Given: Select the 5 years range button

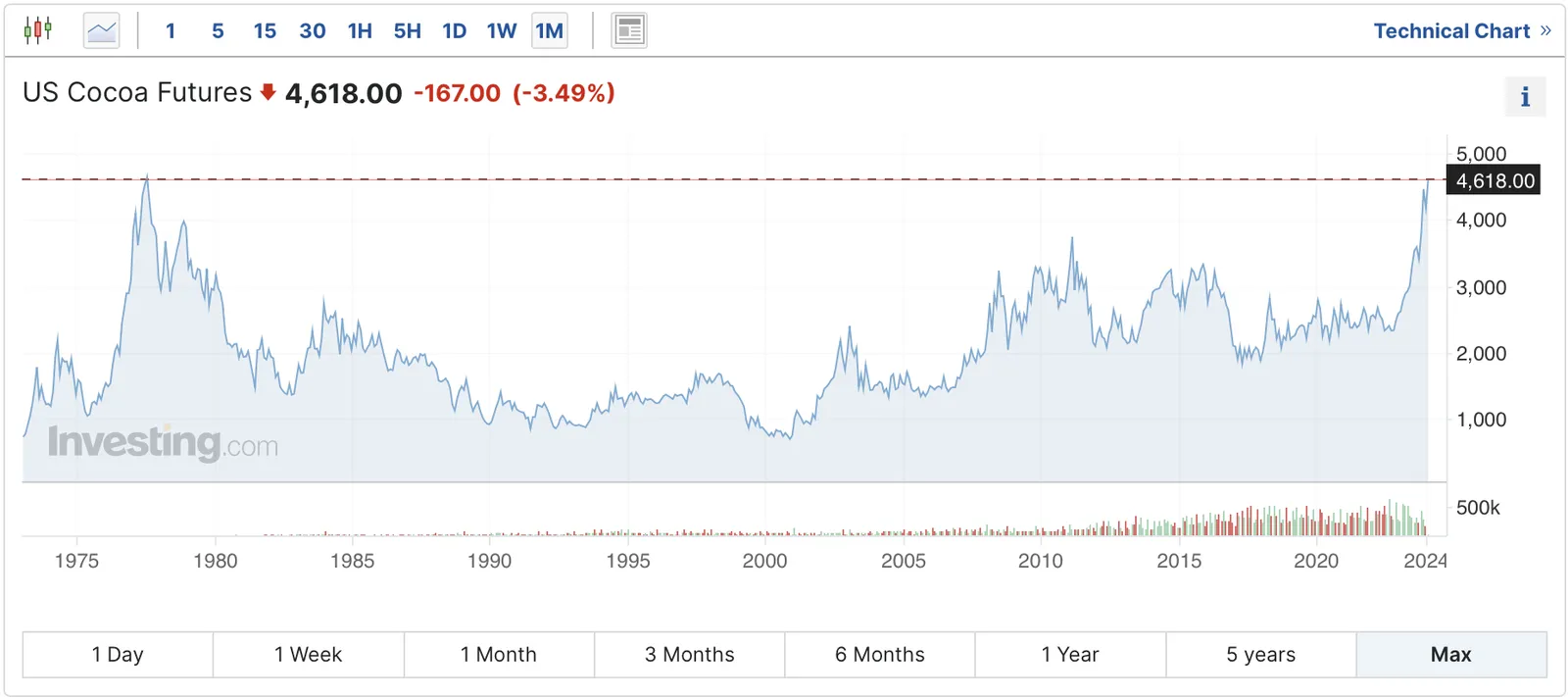Looking at the screenshot, I should click(1261, 654).
